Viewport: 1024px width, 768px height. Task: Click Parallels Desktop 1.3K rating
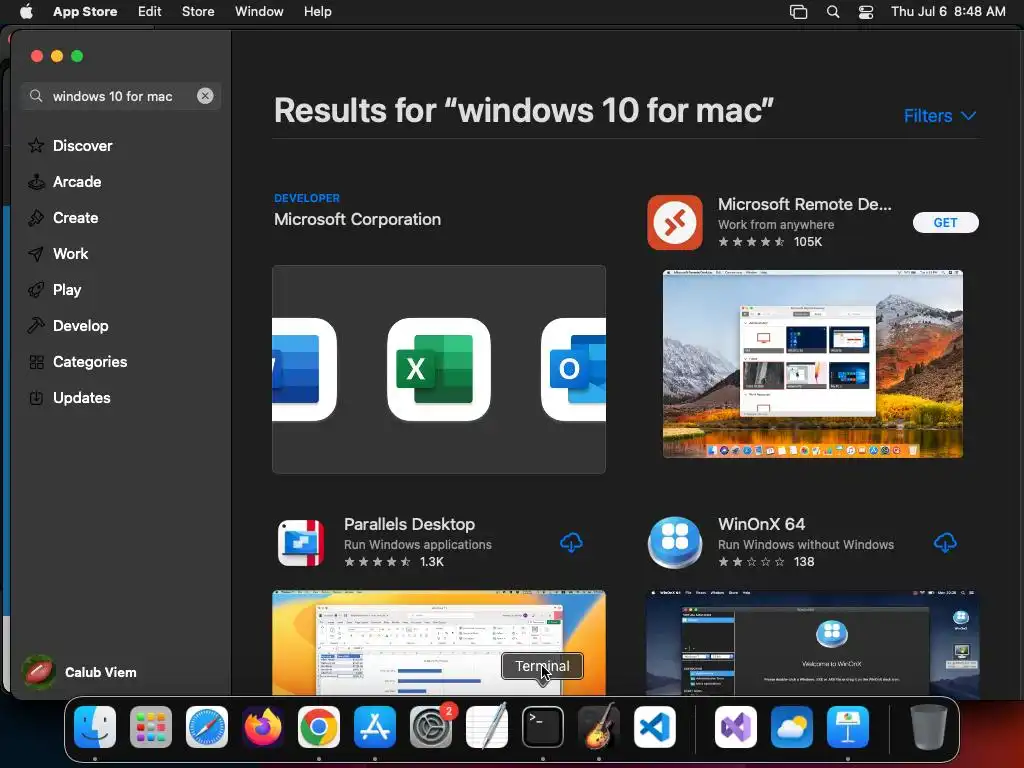tap(394, 562)
